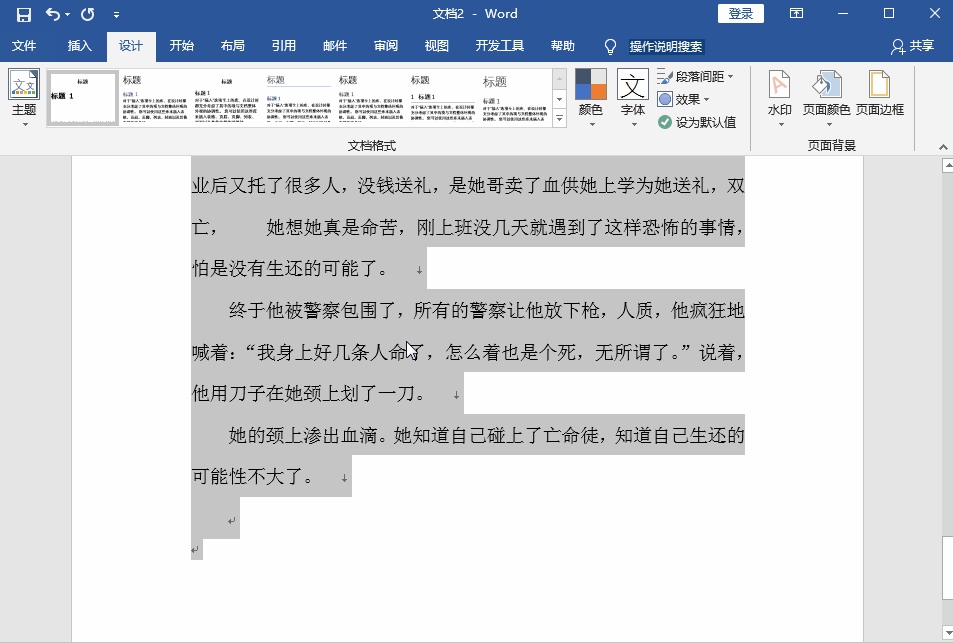The height and width of the screenshot is (643, 953).
Task: Click the Sign in (登录) button
Action: pyautogui.click(x=740, y=14)
